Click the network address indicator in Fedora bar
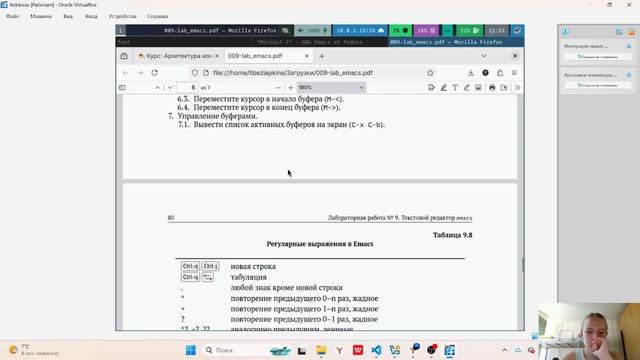This screenshot has width=640, height=360. tap(360, 31)
